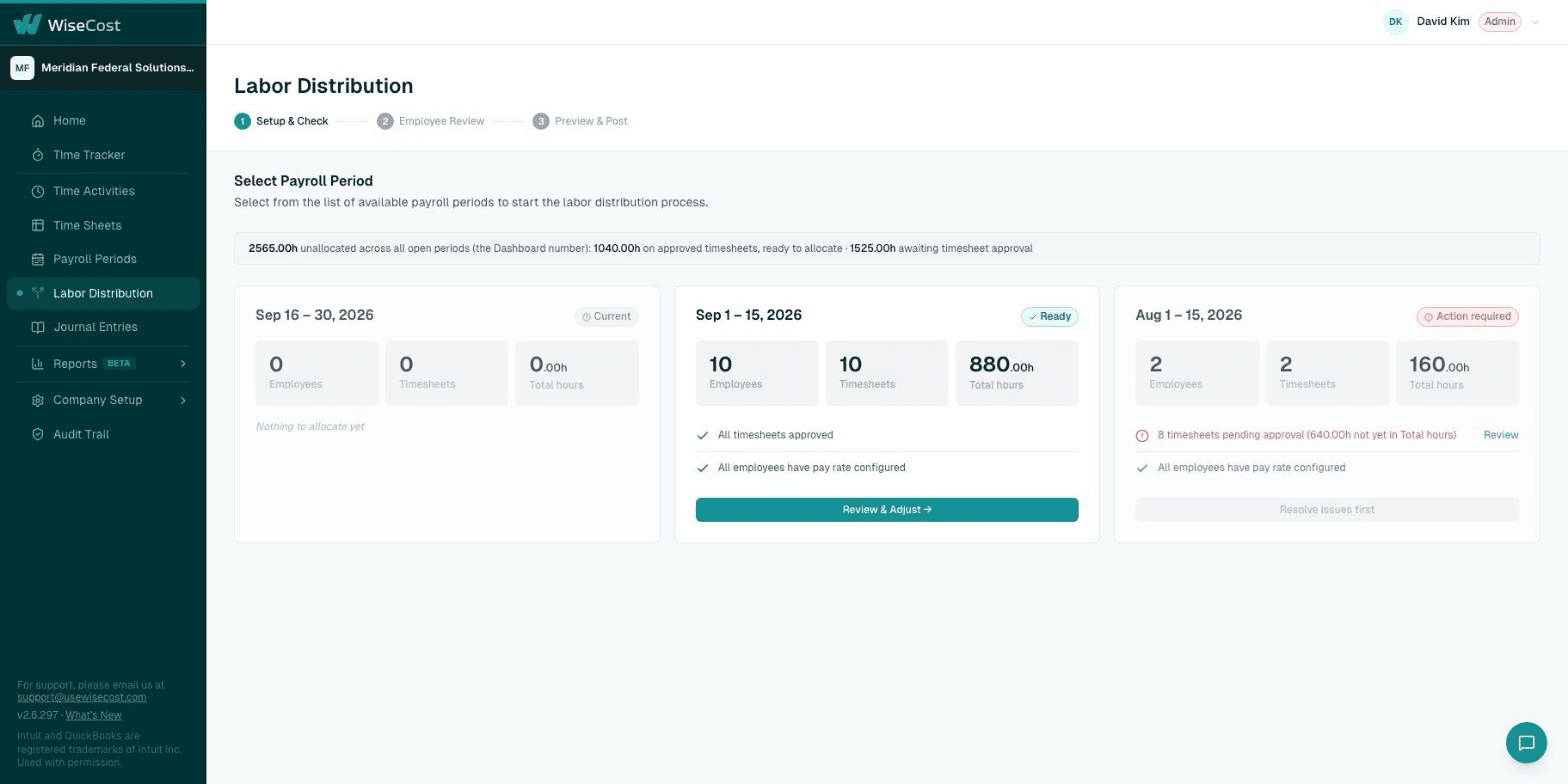Click the DK user avatar
Screen dimensions: 1568x784
(x=1395, y=21)
